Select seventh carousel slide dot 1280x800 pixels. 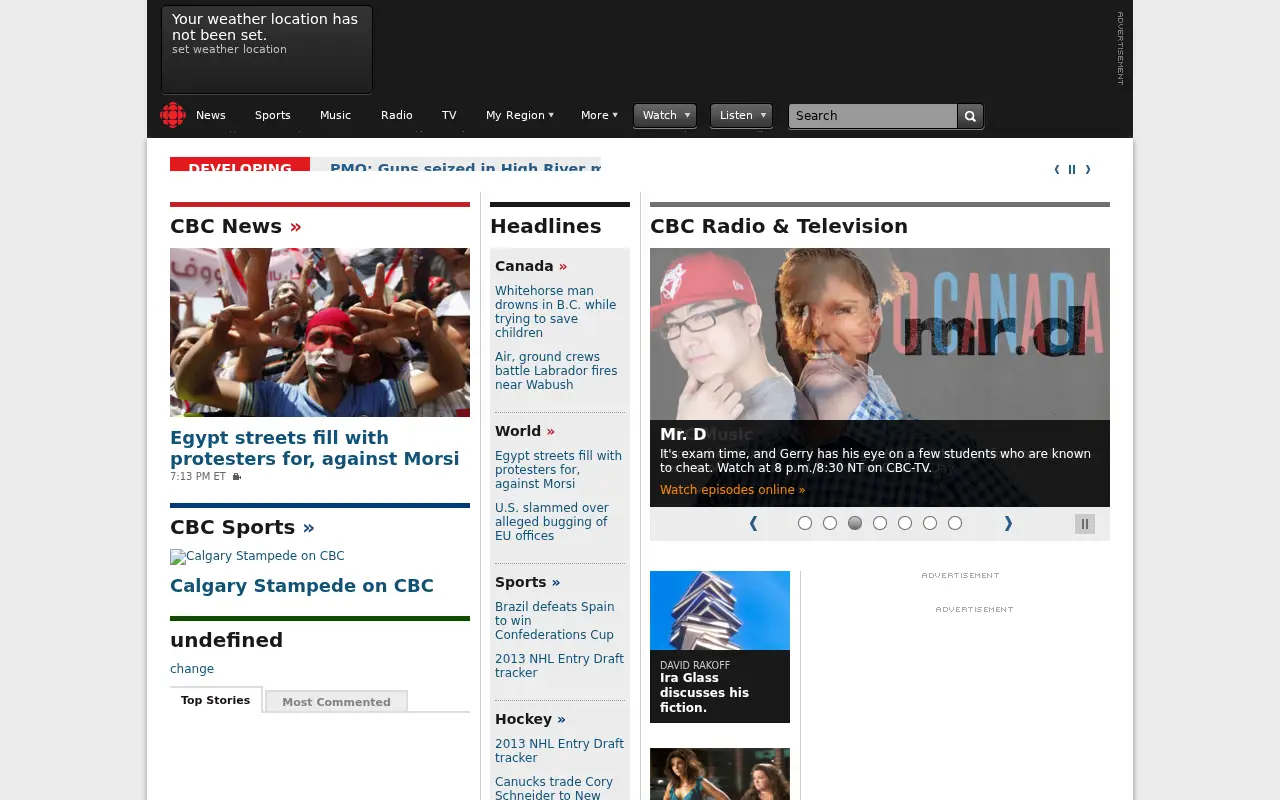[955, 523]
